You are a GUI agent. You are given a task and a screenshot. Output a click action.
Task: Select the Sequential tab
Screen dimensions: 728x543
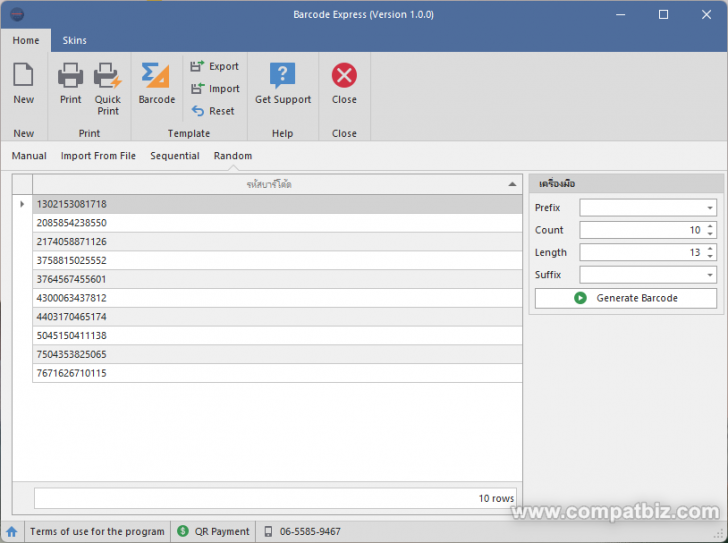click(175, 156)
